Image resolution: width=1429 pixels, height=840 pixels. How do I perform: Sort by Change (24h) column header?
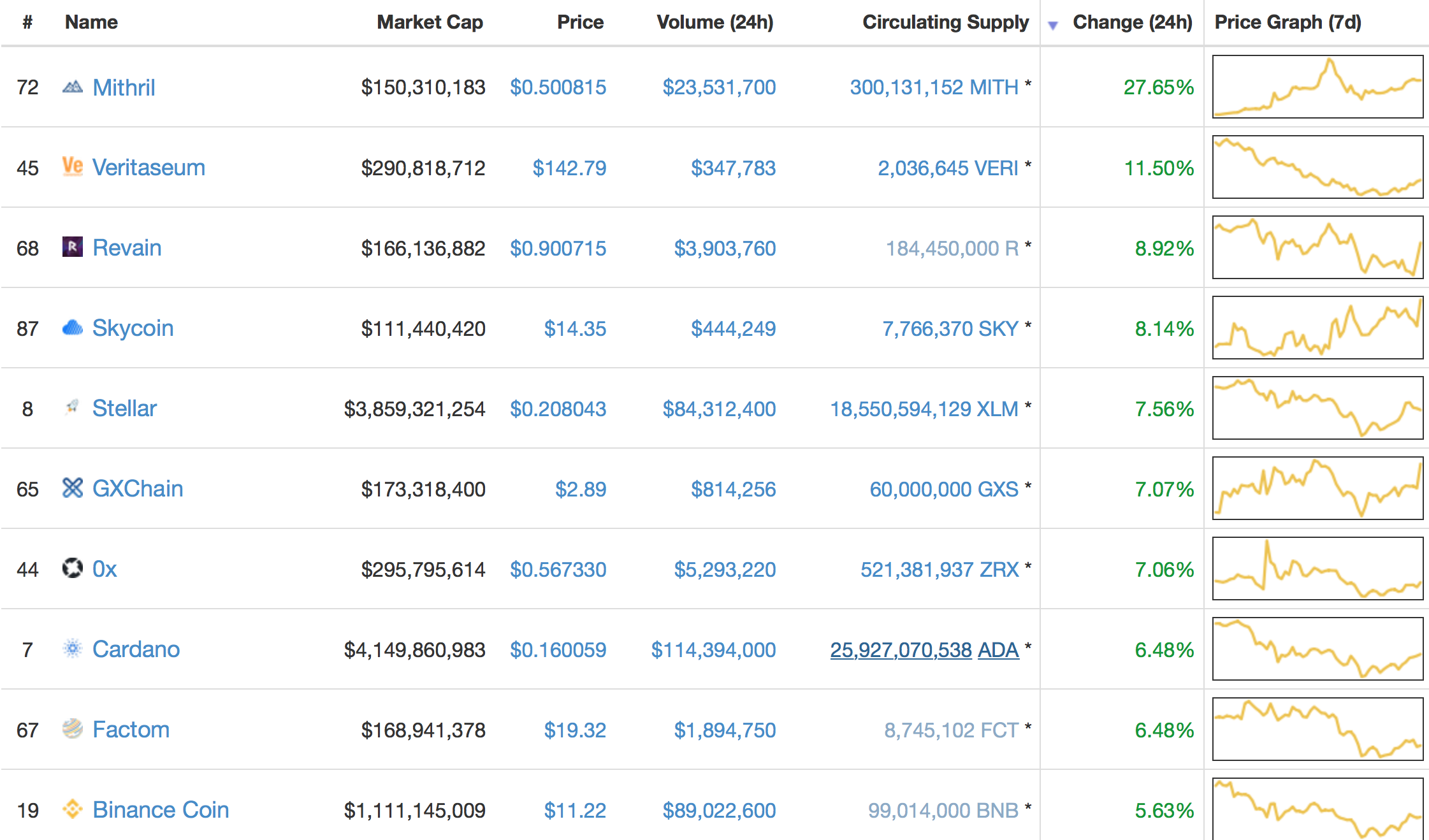click(x=1133, y=22)
